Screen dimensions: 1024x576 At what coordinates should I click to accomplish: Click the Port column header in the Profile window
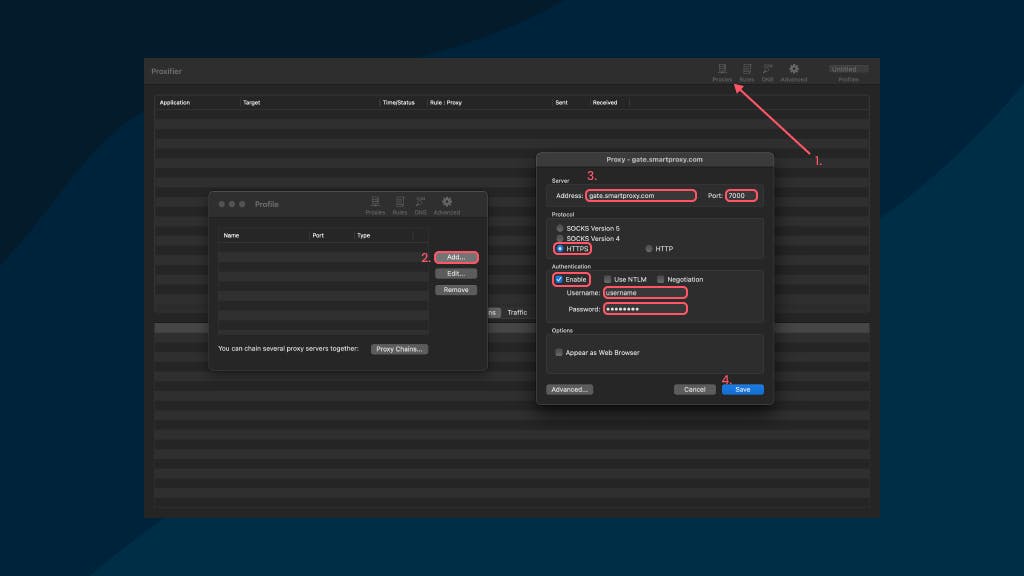318,236
